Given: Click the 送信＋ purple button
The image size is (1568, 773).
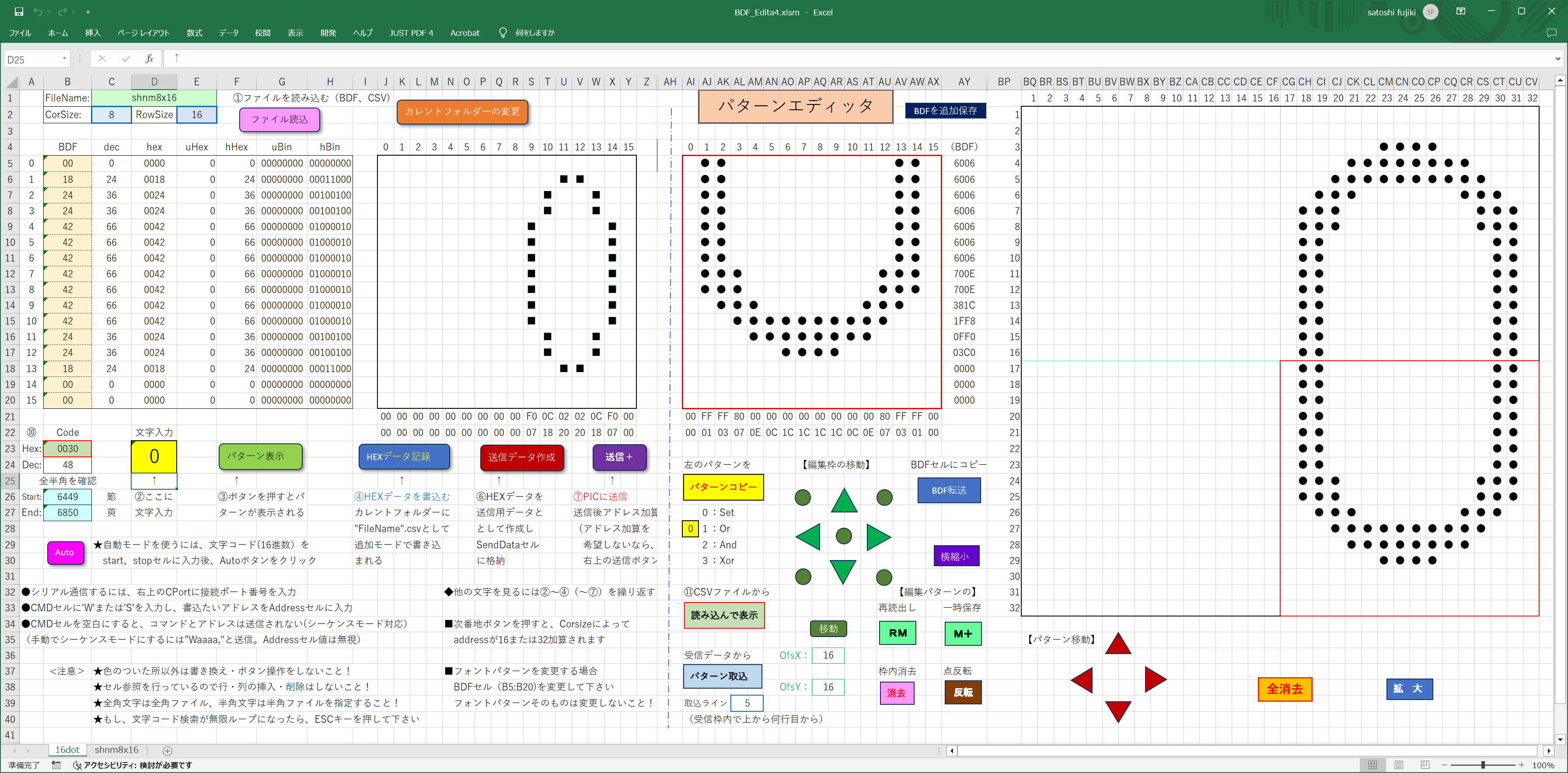Looking at the screenshot, I should point(619,457).
